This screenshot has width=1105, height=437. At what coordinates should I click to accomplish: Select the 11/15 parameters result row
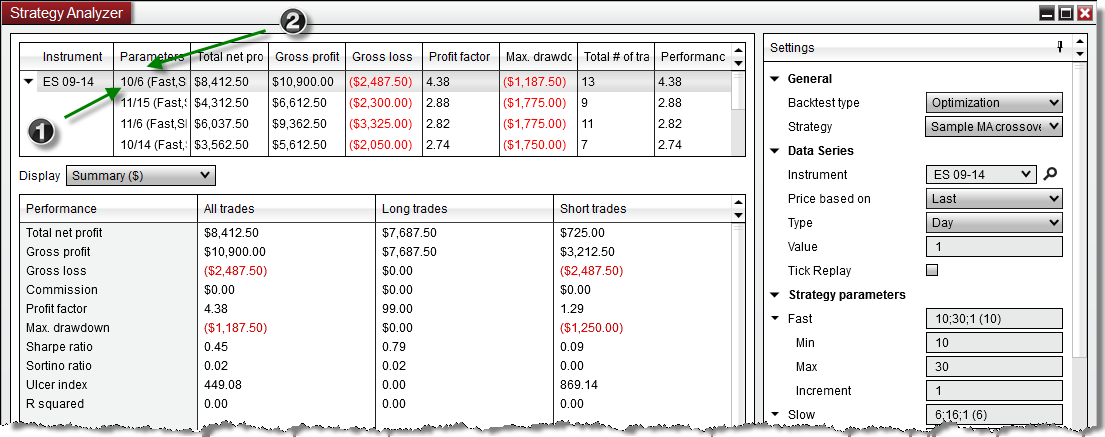[x=152, y=102]
